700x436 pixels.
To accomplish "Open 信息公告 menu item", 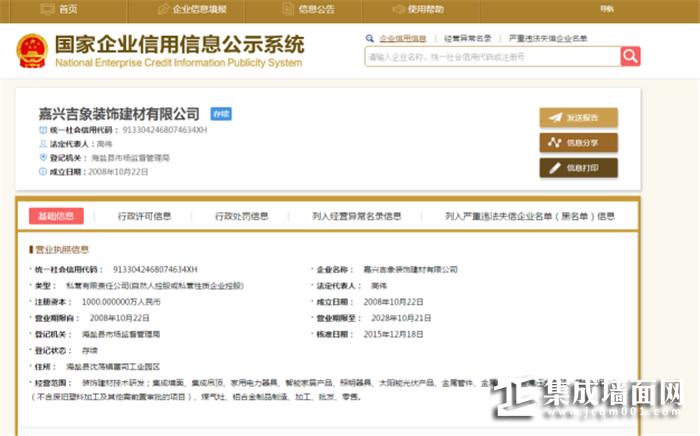I will [317, 9].
